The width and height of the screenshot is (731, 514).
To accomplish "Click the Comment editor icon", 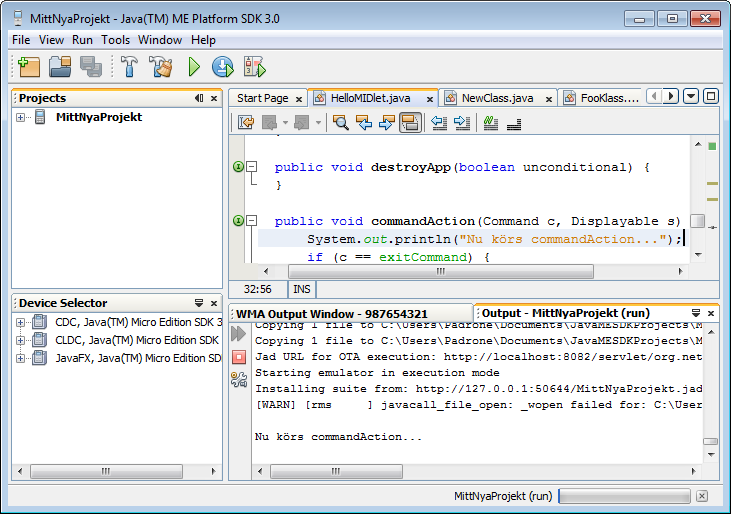I will (x=490, y=123).
